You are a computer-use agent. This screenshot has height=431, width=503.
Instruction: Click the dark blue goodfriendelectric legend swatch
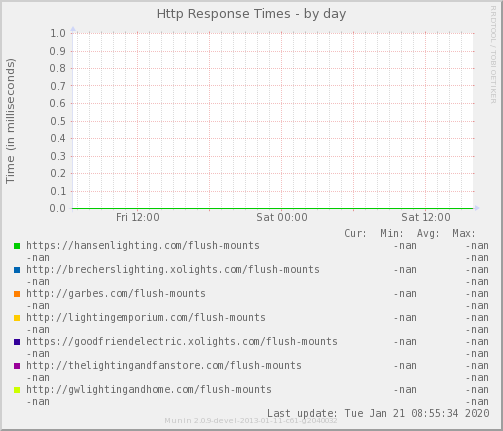click(x=17, y=342)
